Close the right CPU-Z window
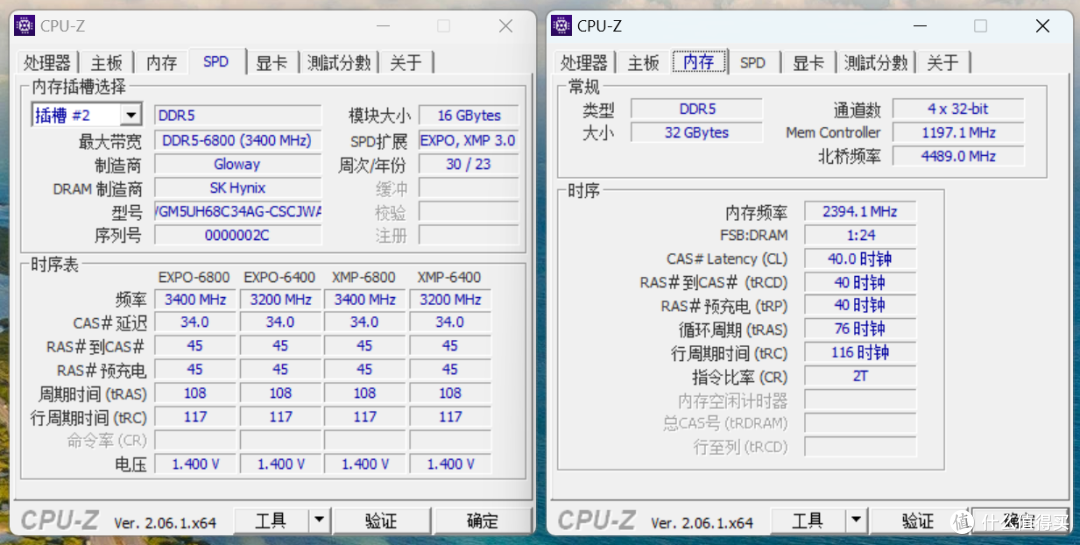1080x545 pixels. 1042,25
